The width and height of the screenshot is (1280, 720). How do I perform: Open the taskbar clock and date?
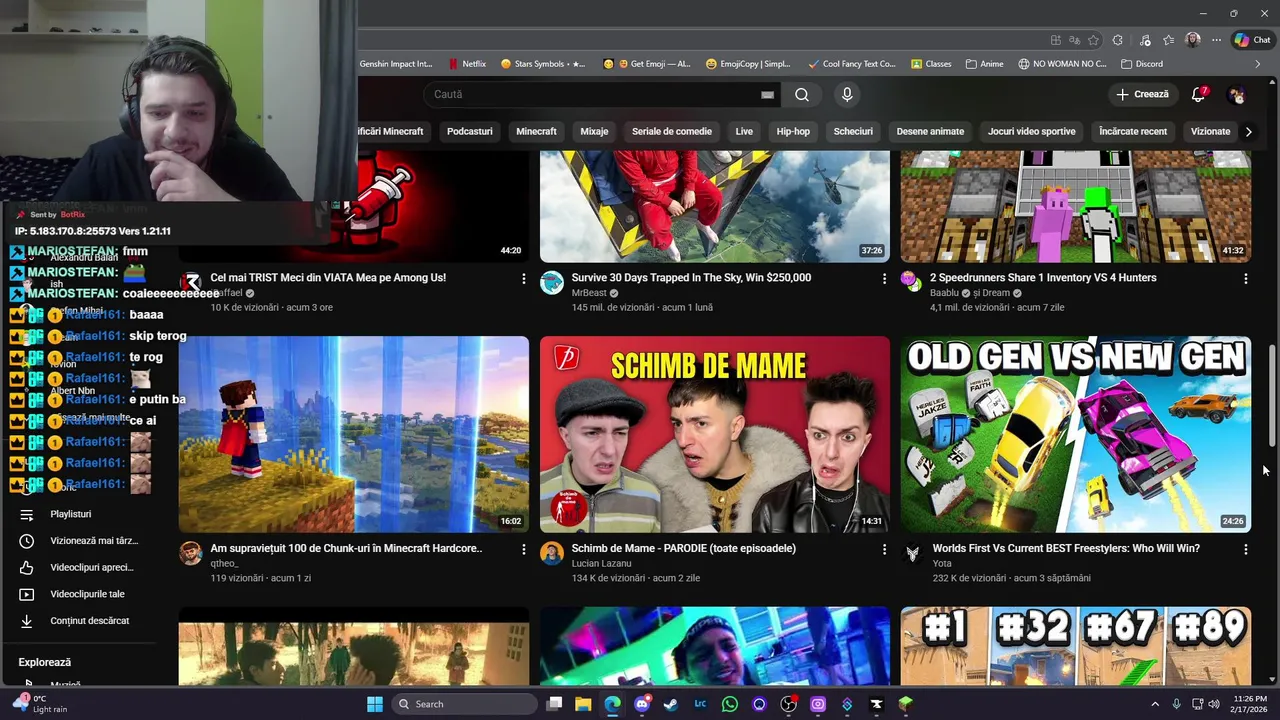pos(1248,704)
